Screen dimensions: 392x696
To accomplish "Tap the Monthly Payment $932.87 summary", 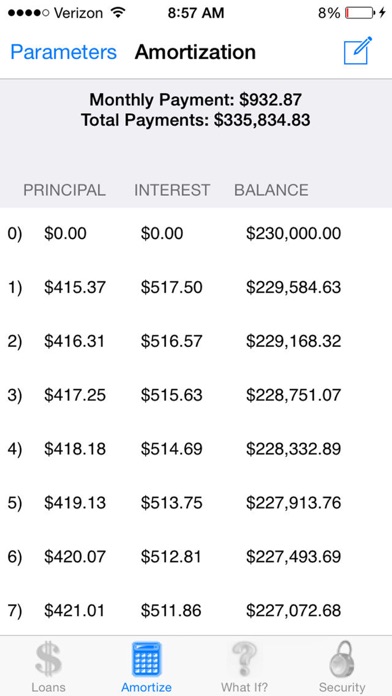I will point(195,99).
